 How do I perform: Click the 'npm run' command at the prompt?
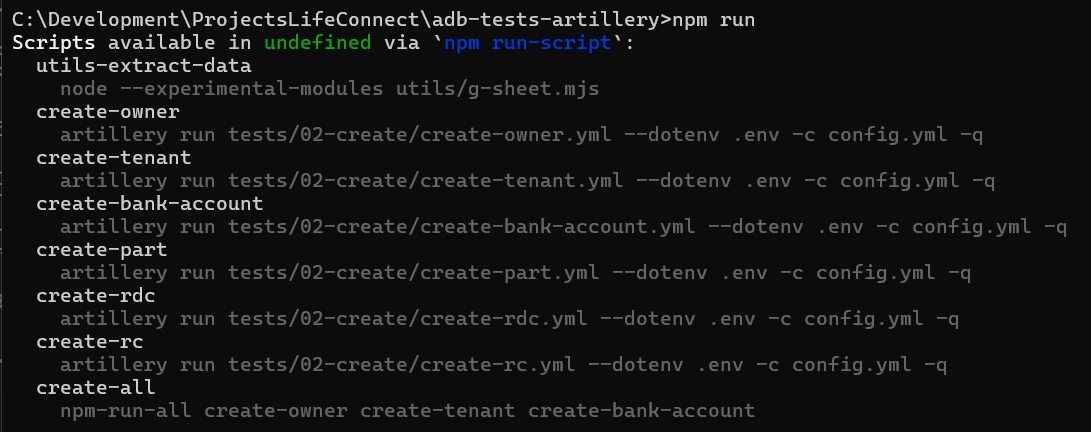click(712, 20)
